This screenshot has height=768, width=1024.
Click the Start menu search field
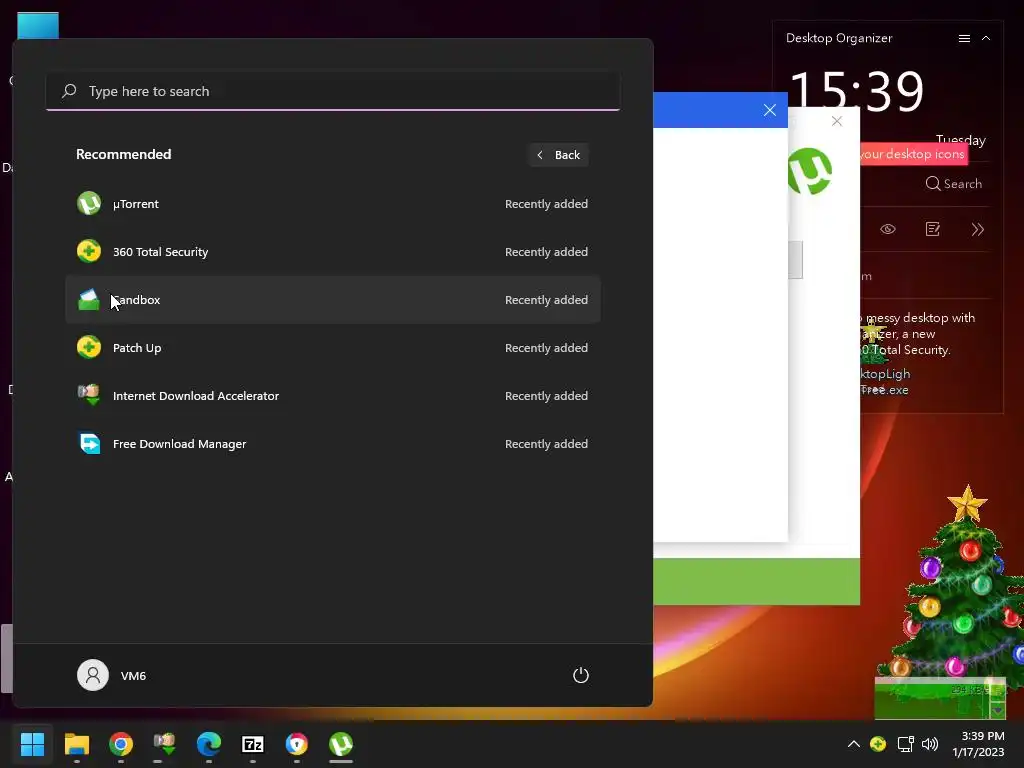click(x=332, y=91)
